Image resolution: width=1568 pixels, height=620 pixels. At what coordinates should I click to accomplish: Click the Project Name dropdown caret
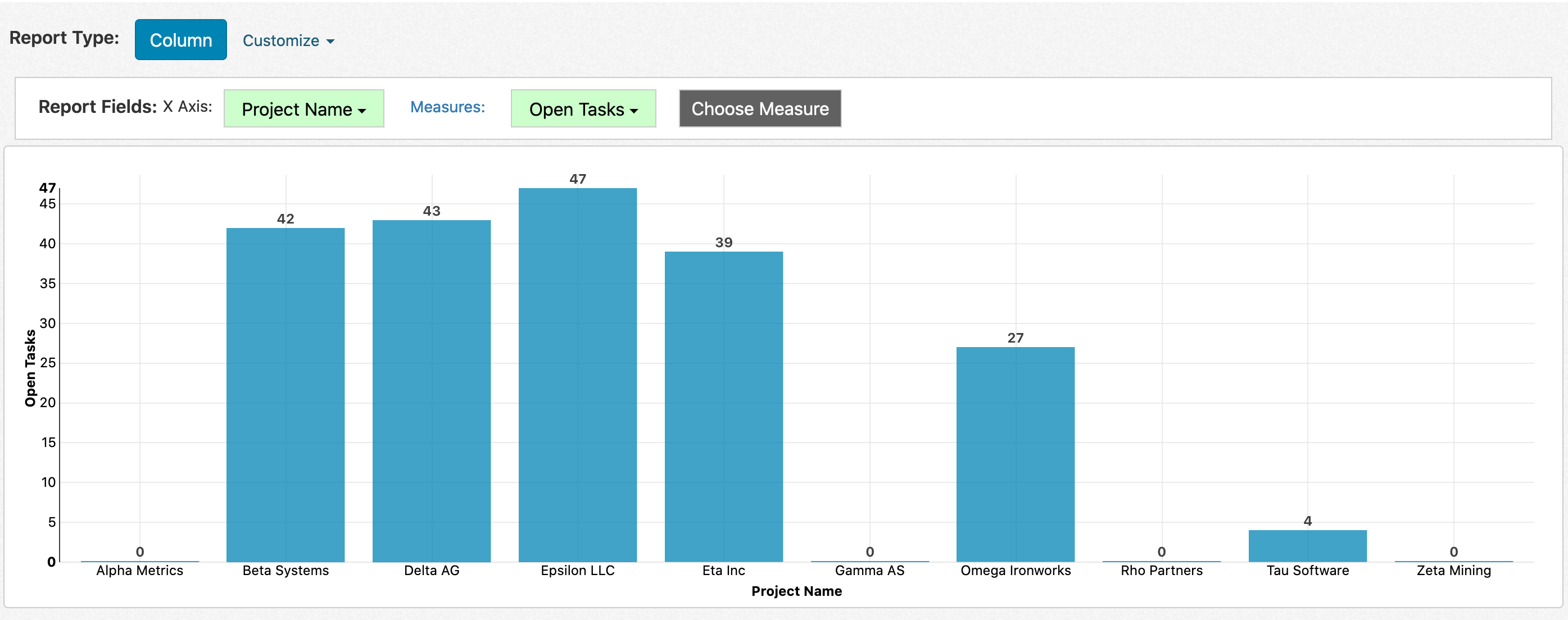click(x=361, y=111)
